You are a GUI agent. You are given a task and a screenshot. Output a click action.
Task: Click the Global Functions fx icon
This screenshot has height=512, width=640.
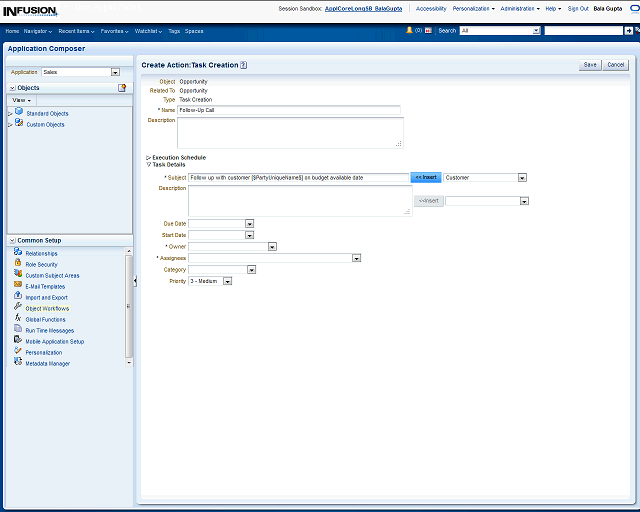click(x=18, y=319)
